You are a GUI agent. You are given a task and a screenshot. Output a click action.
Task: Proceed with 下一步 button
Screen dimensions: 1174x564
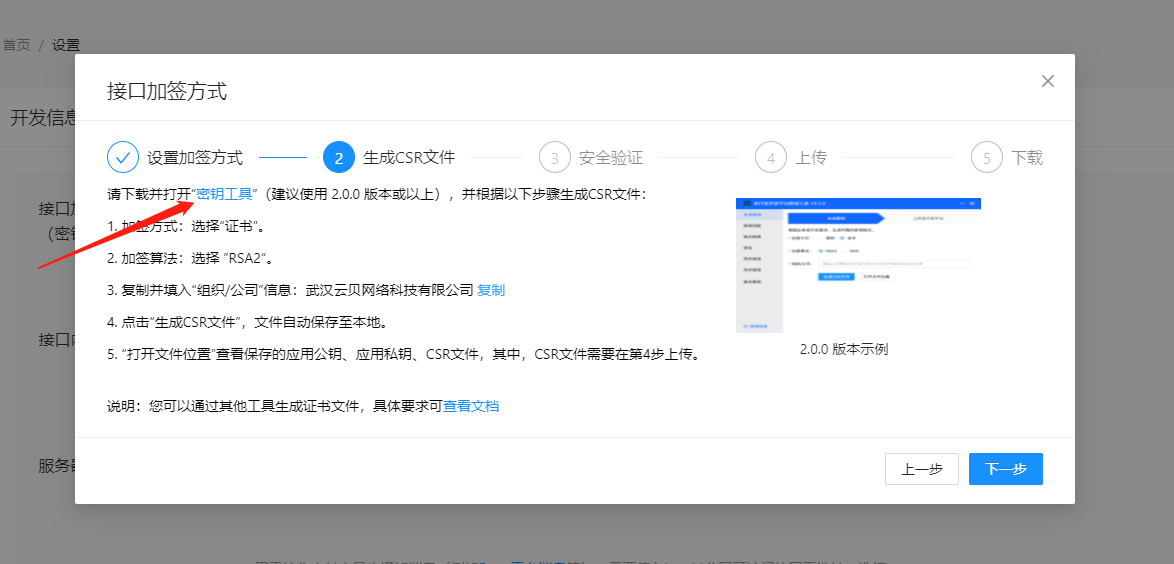(x=1006, y=469)
